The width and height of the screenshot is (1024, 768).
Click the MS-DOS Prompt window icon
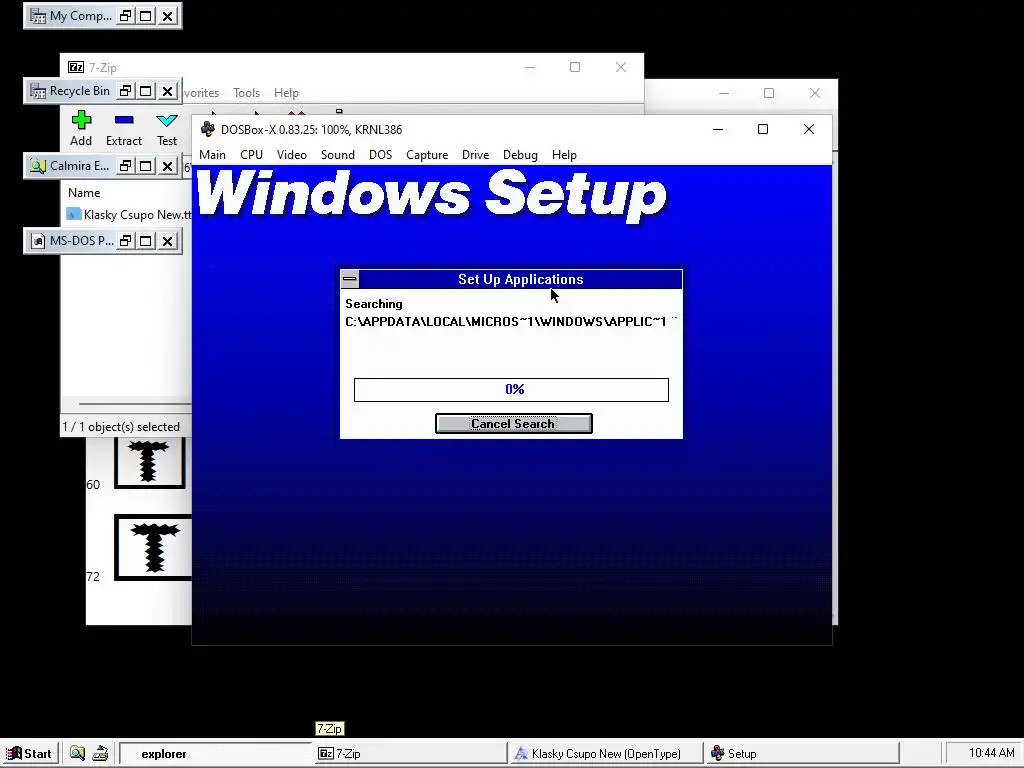38,241
